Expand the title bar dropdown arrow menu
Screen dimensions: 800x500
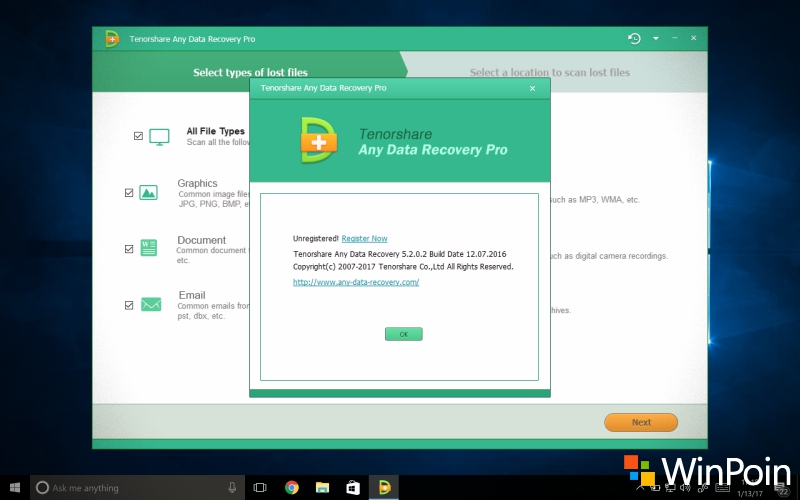click(656, 38)
